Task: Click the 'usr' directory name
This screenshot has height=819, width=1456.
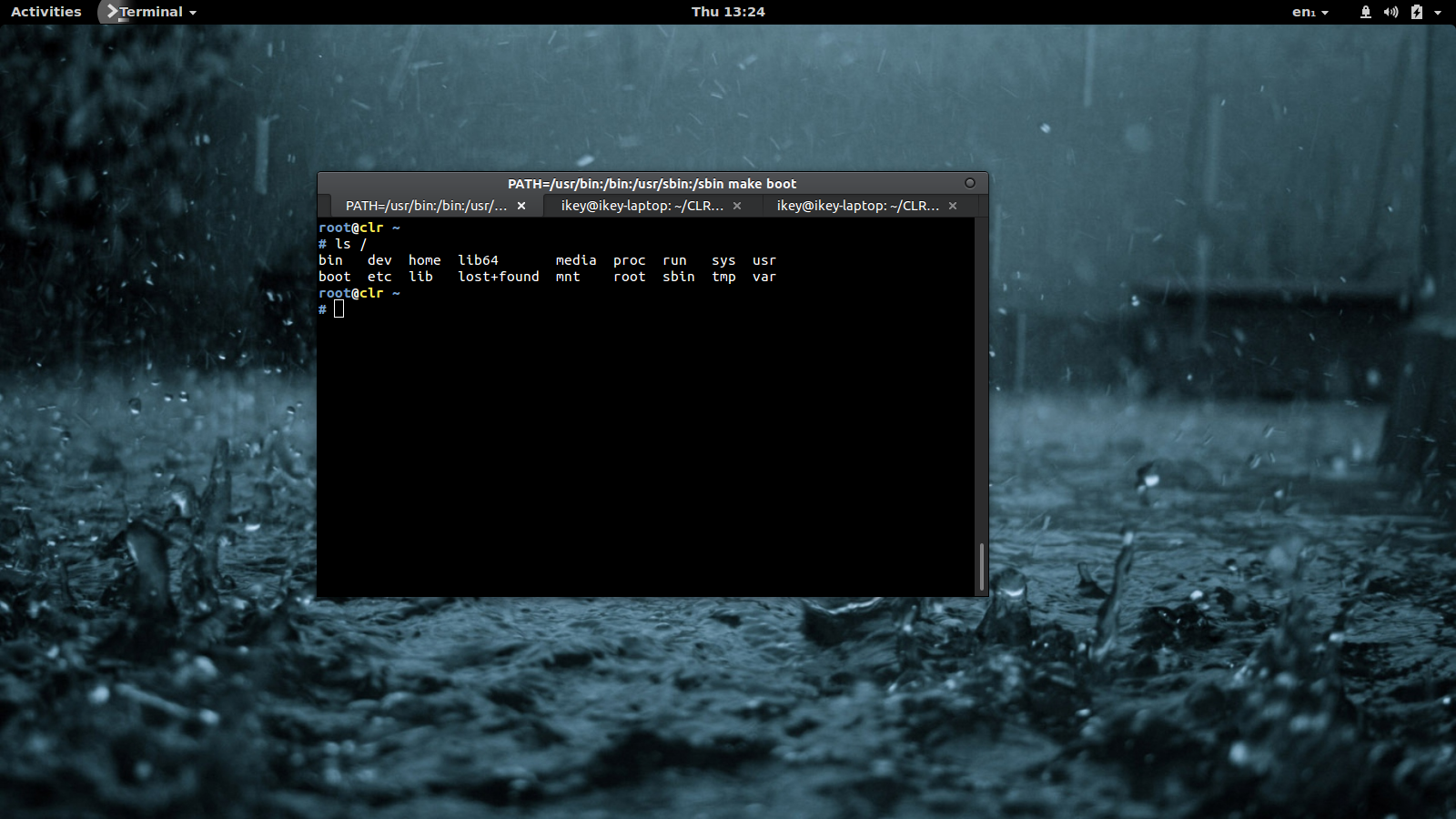Action: [764, 260]
